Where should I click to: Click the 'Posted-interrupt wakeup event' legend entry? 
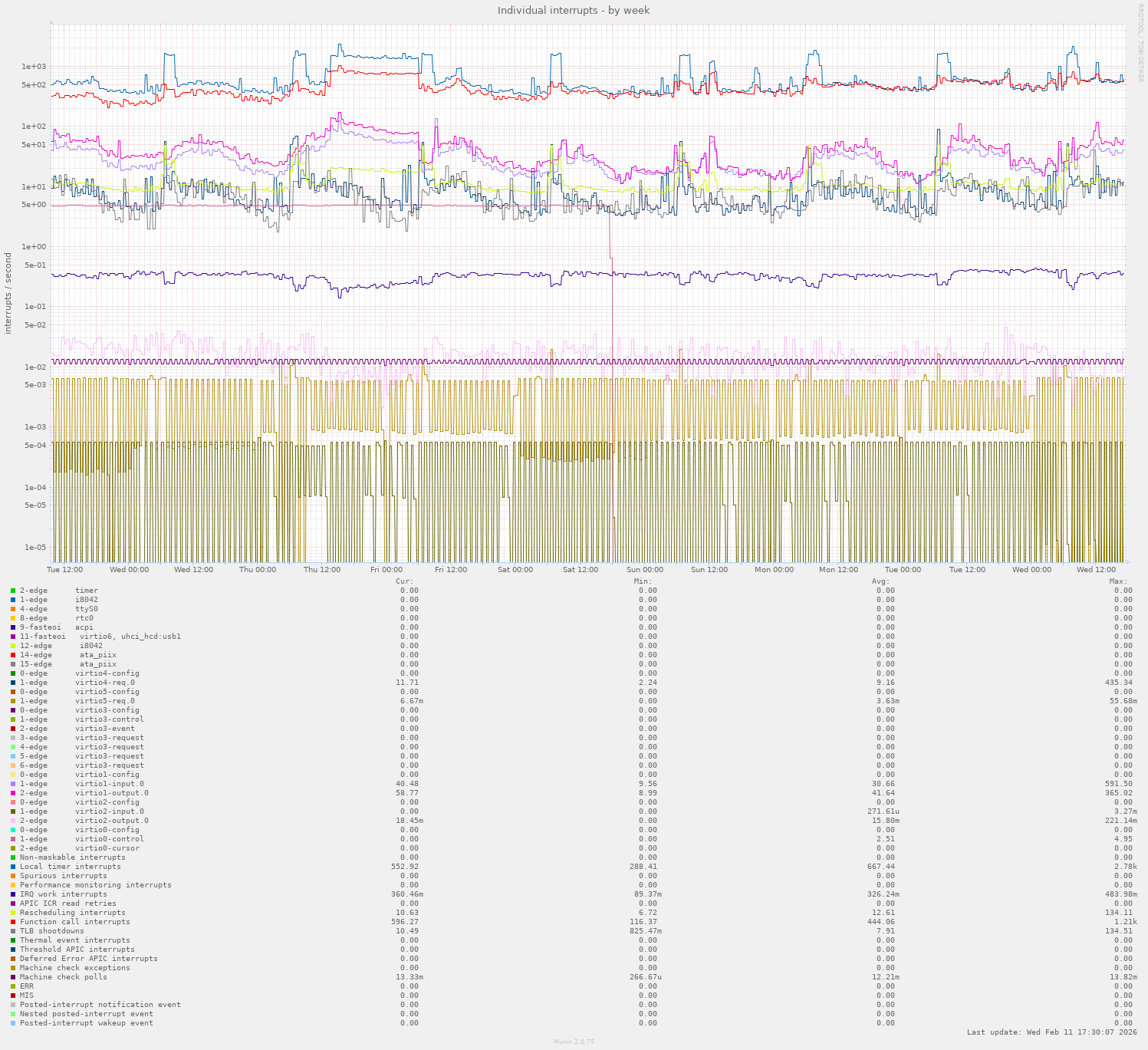pyautogui.click(x=86, y=1023)
